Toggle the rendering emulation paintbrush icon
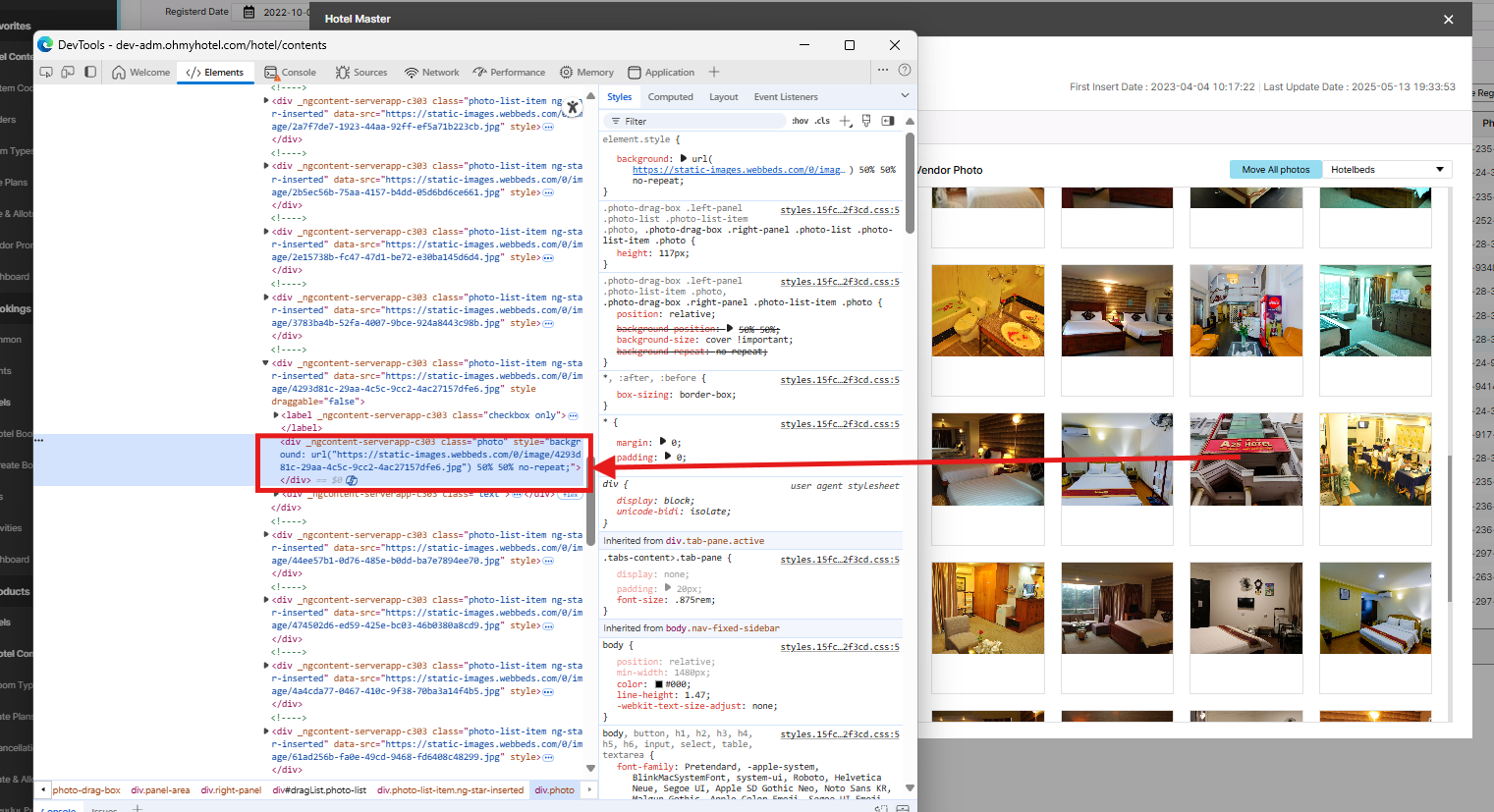The height and width of the screenshot is (812, 1494). point(866,121)
